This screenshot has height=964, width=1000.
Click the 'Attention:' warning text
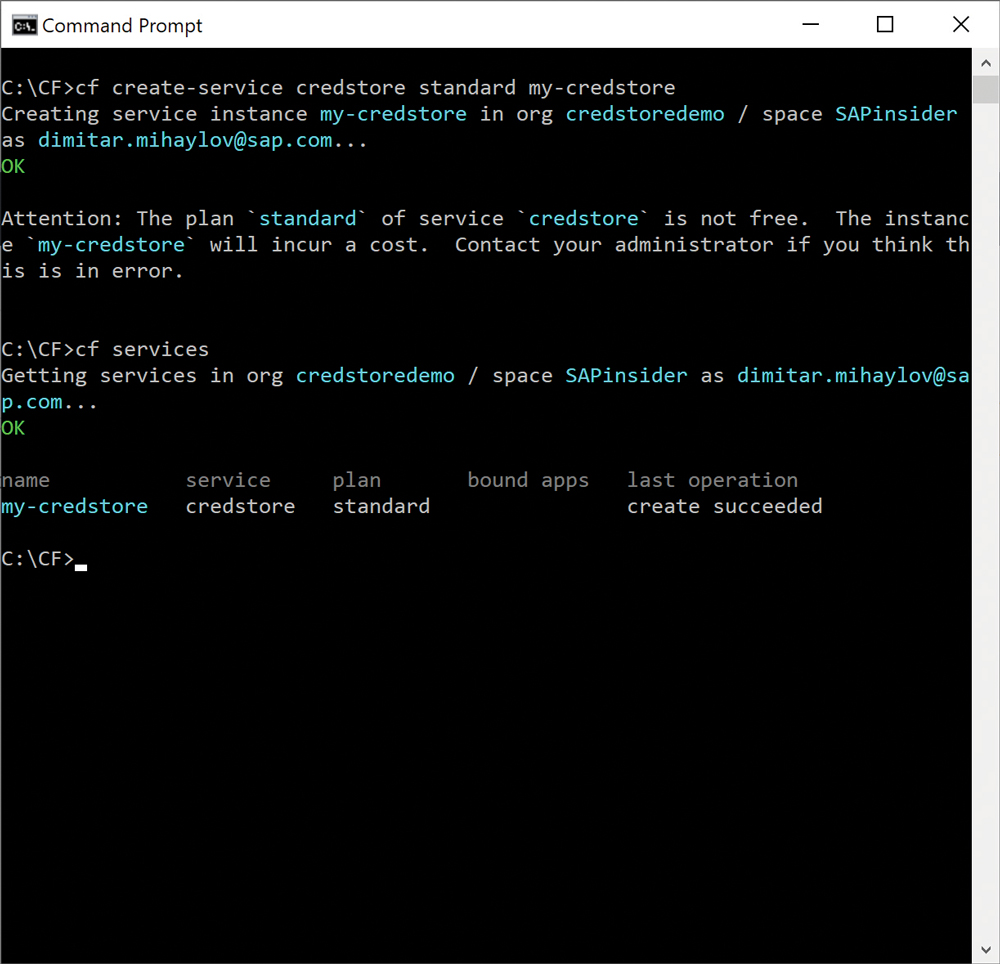point(63,218)
